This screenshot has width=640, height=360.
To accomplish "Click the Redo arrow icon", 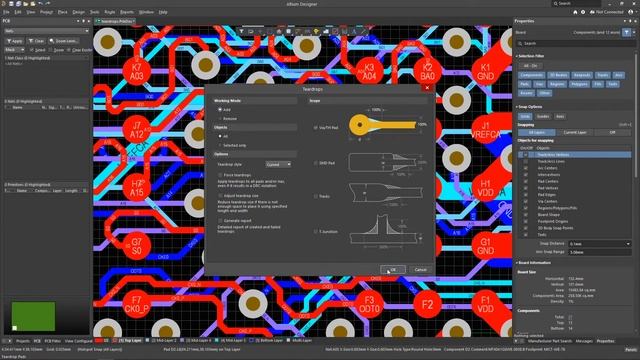I will coord(48,4).
